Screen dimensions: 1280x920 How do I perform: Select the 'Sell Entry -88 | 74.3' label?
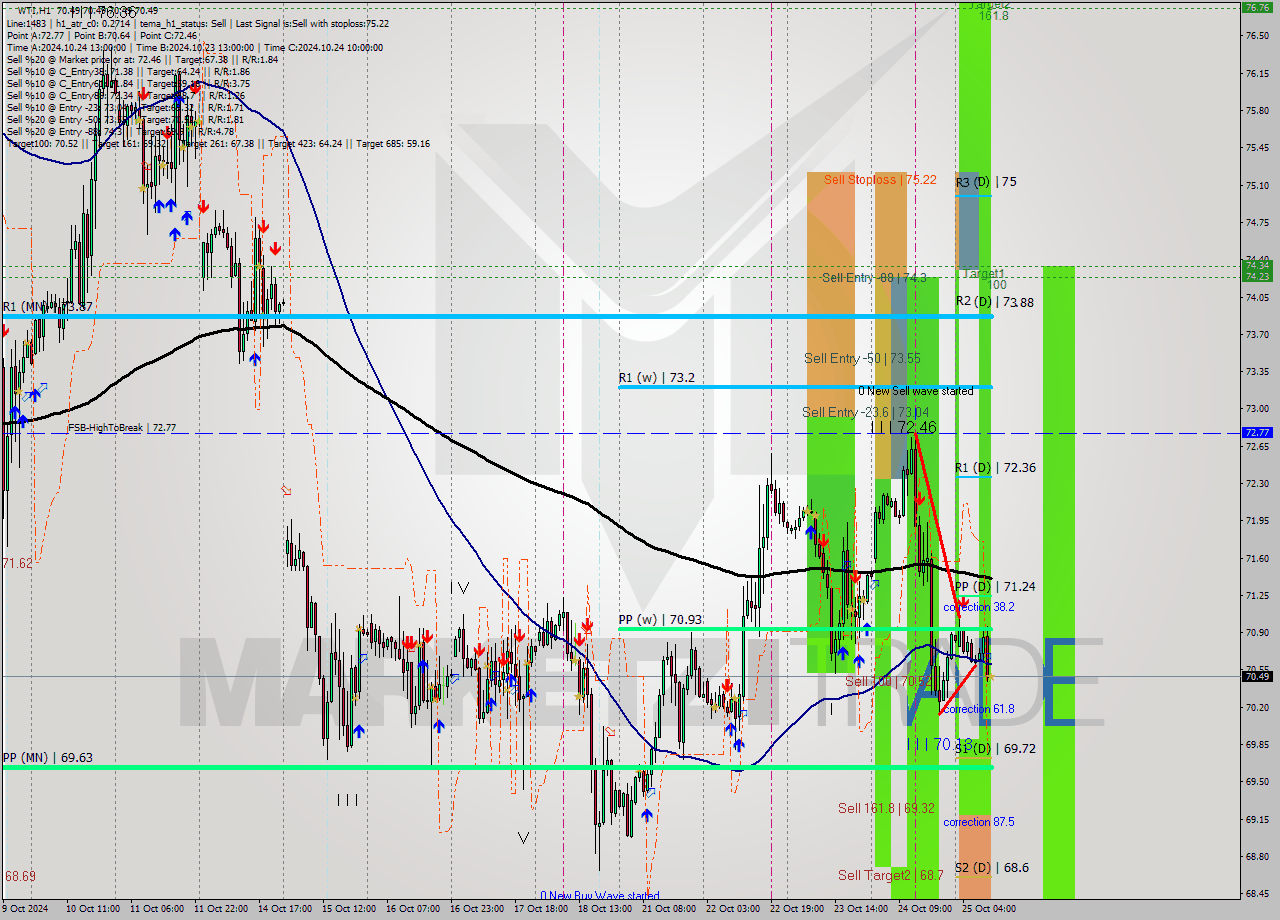pos(874,278)
